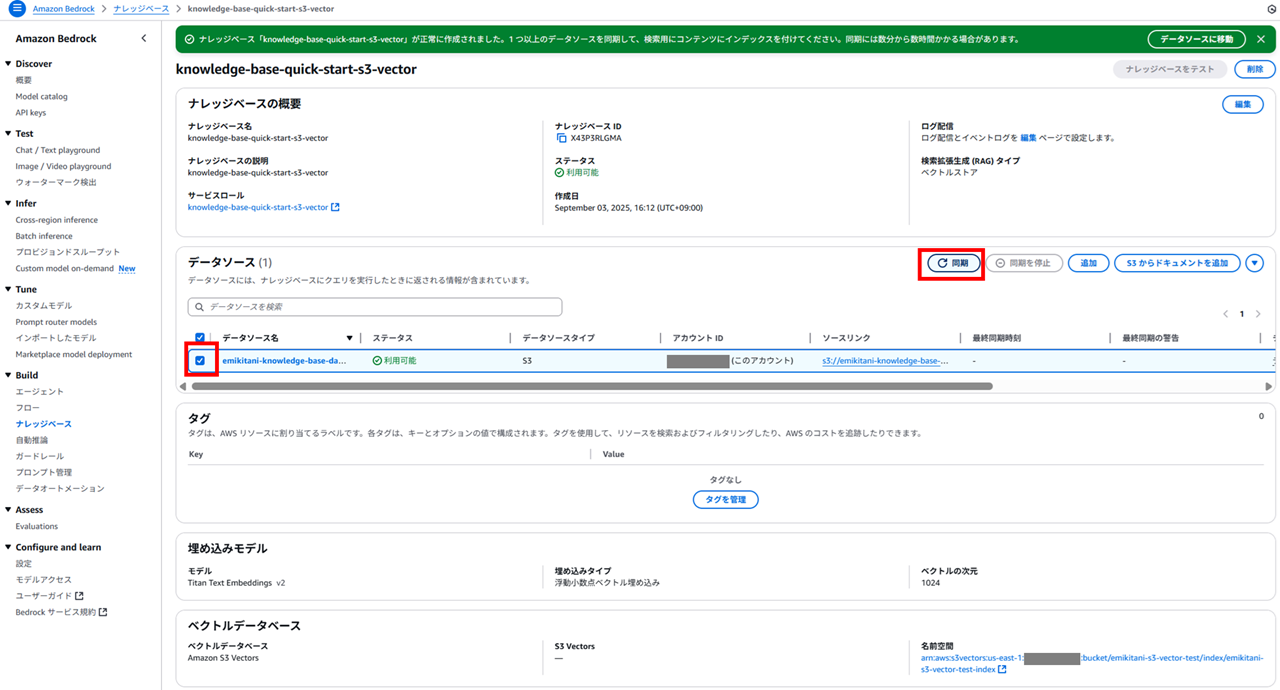Go to next page of data sources

(1259, 314)
